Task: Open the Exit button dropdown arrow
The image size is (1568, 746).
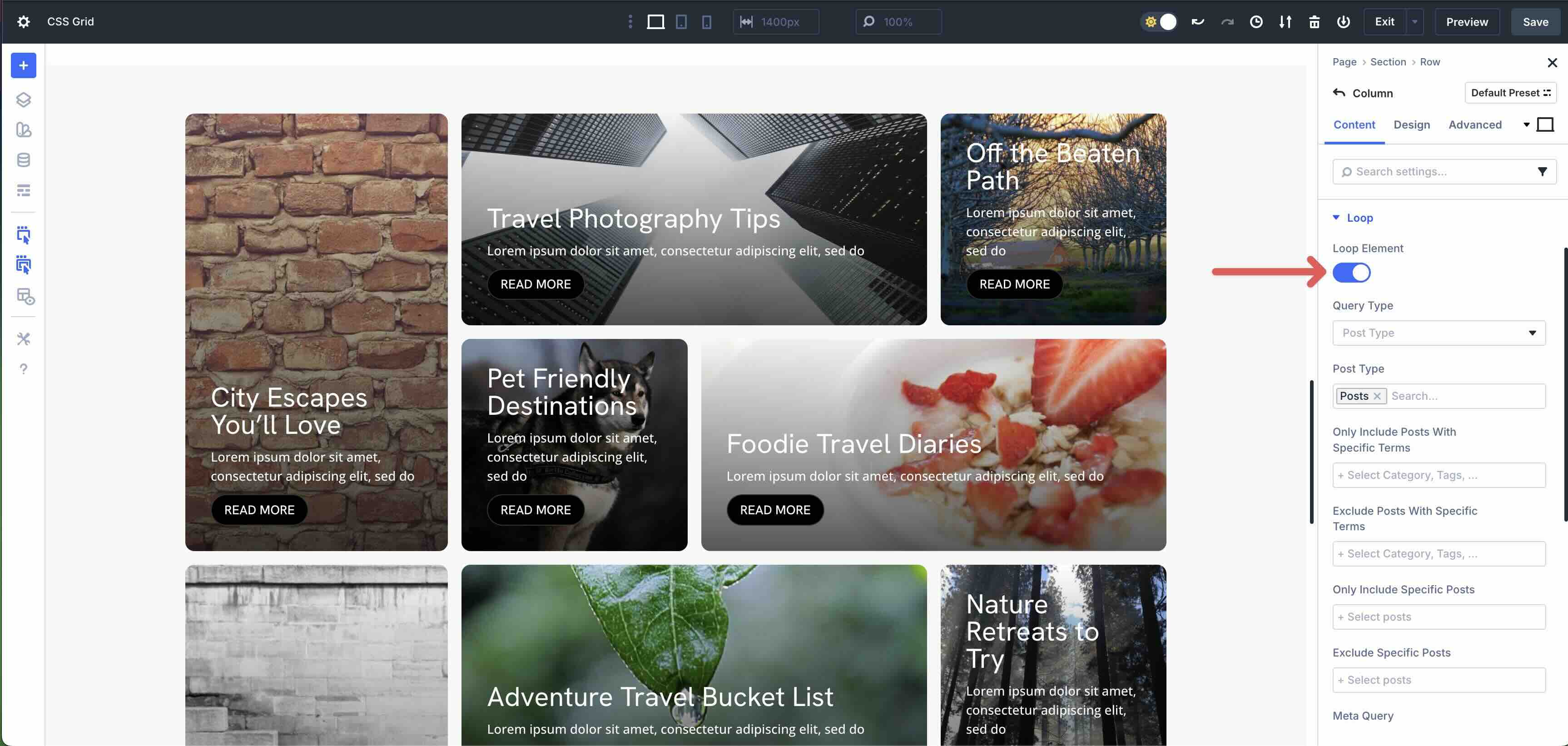Action: (1414, 21)
